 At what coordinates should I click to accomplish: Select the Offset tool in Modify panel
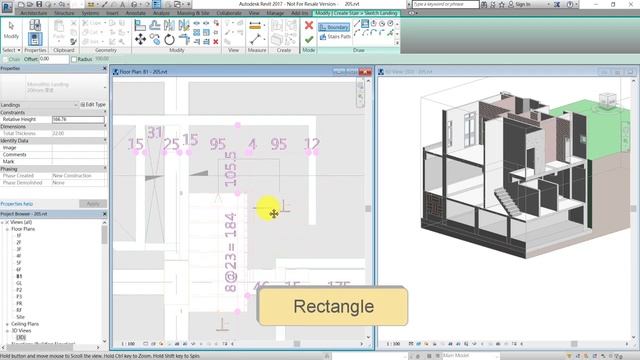[x=155, y=25]
